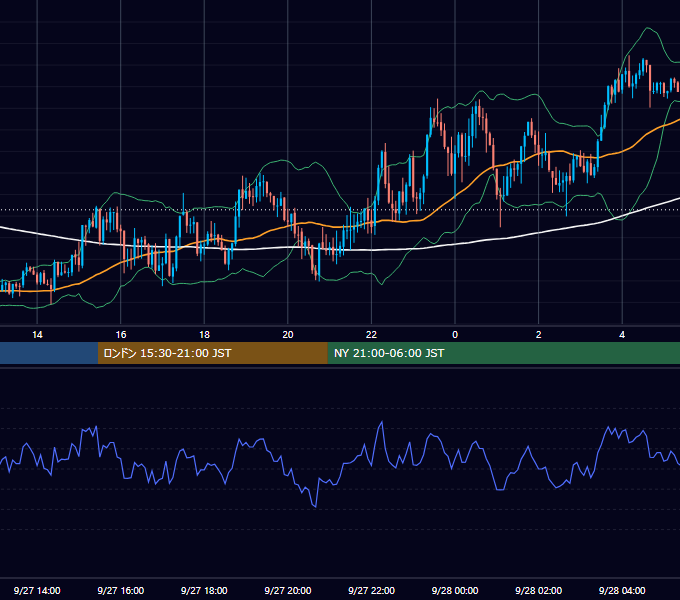Click the 4 hour label on price chart axis
The width and height of the screenshot is (680, 600).
(x=622, y=335)
